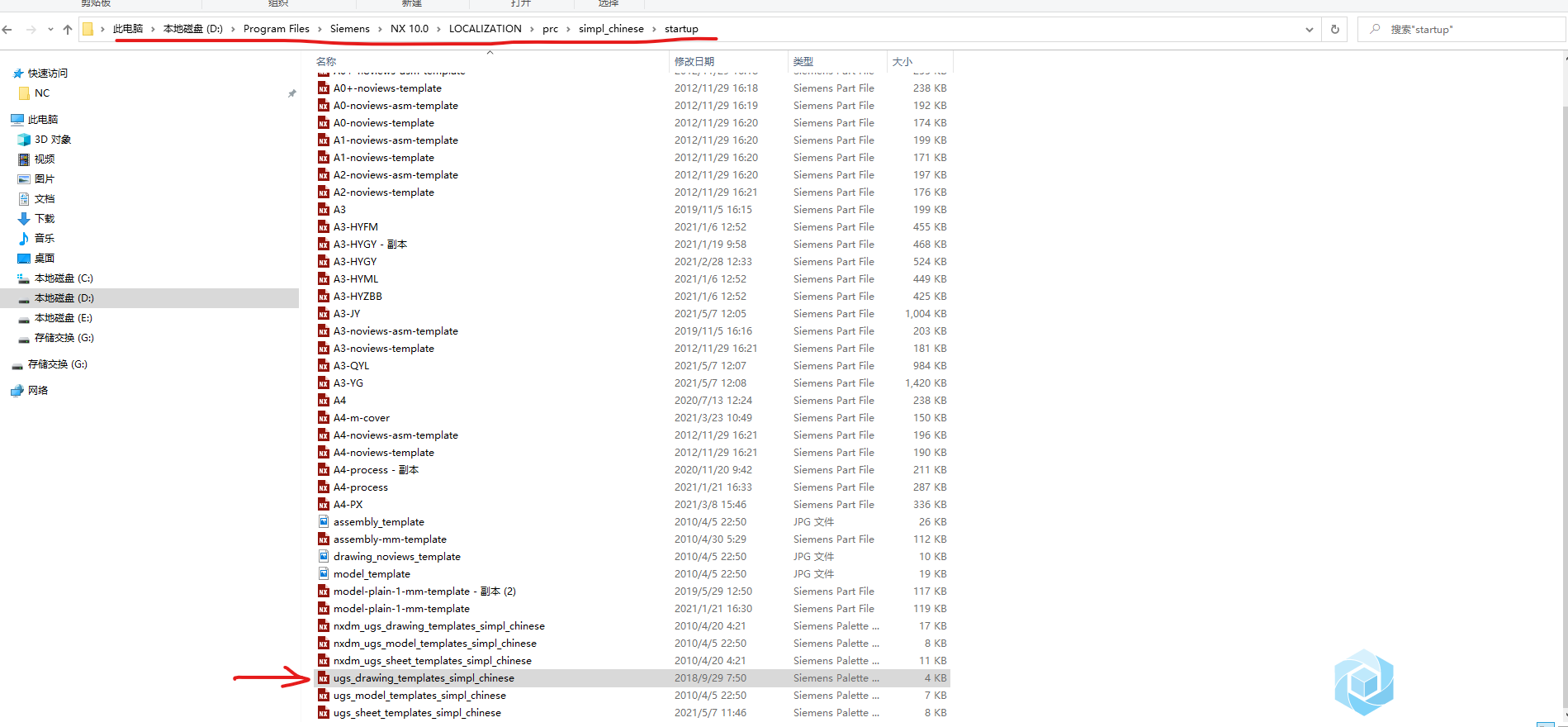This screenshot has width=1568, height=727.
Task: Click NX 10.0 in the breadcrumb path
Action: 410,29
